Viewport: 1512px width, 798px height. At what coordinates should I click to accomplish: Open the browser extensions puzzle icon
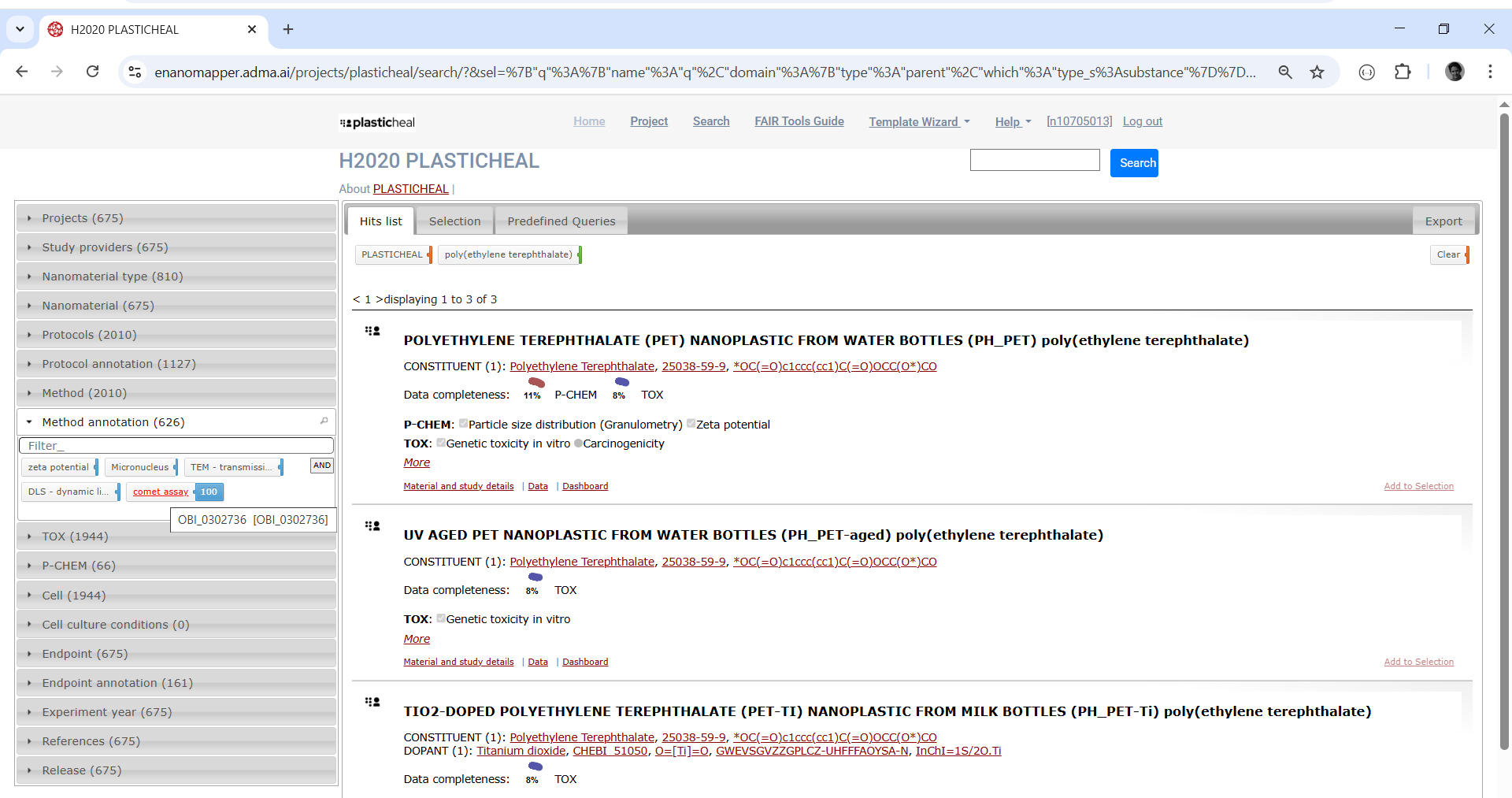[x=1403, y=72]
